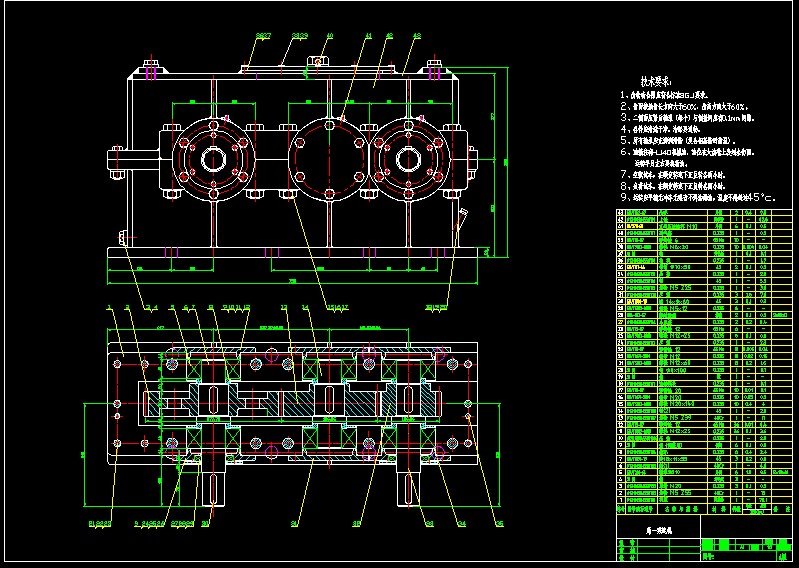
Task: Click part callout number 35 below plan view
Action: click(499, 522)
